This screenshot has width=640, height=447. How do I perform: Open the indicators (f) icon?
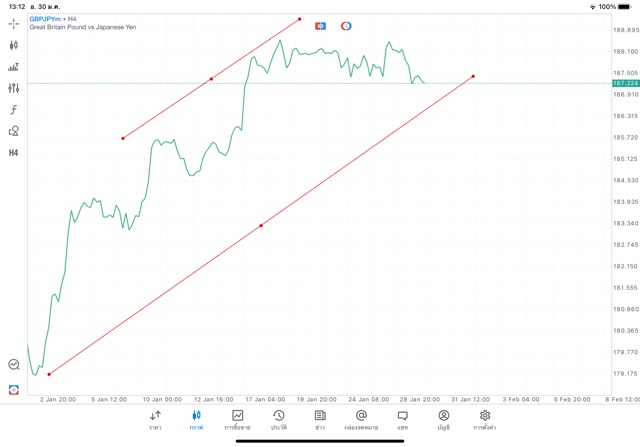(x=14, y=109)
